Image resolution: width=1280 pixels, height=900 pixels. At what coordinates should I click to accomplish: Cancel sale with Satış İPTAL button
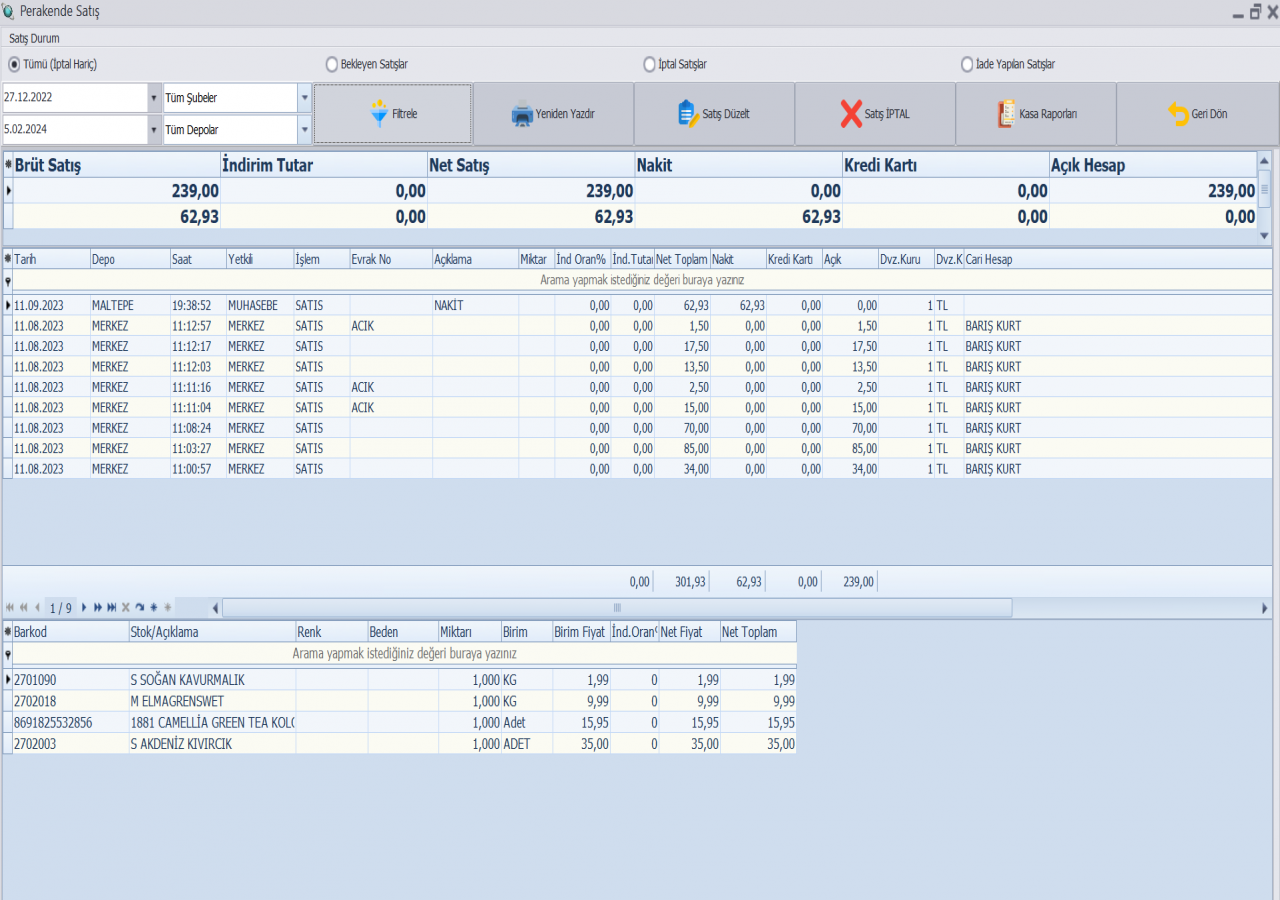875,114
